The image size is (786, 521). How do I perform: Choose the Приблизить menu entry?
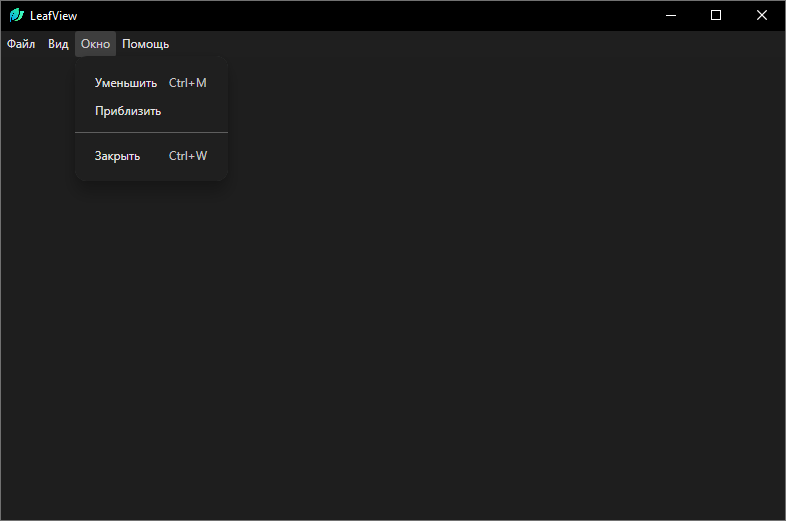pos(128,111)
